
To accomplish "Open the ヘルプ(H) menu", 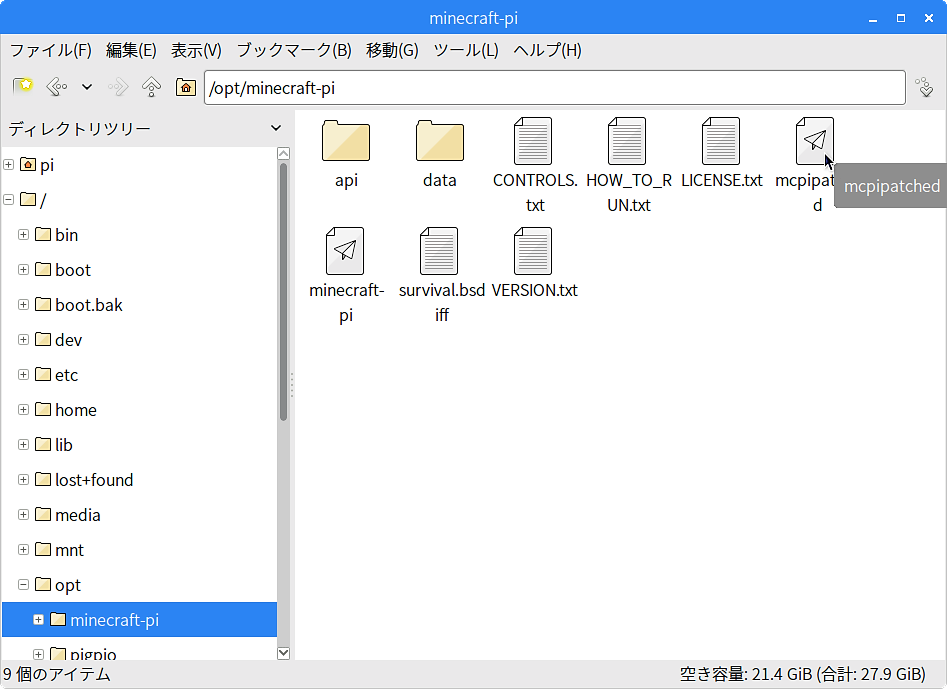I will (547, 50).
